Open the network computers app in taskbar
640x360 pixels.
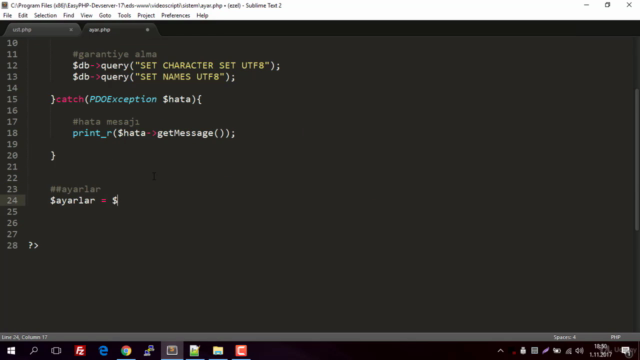pyautogui.click(x=149, y=351)
